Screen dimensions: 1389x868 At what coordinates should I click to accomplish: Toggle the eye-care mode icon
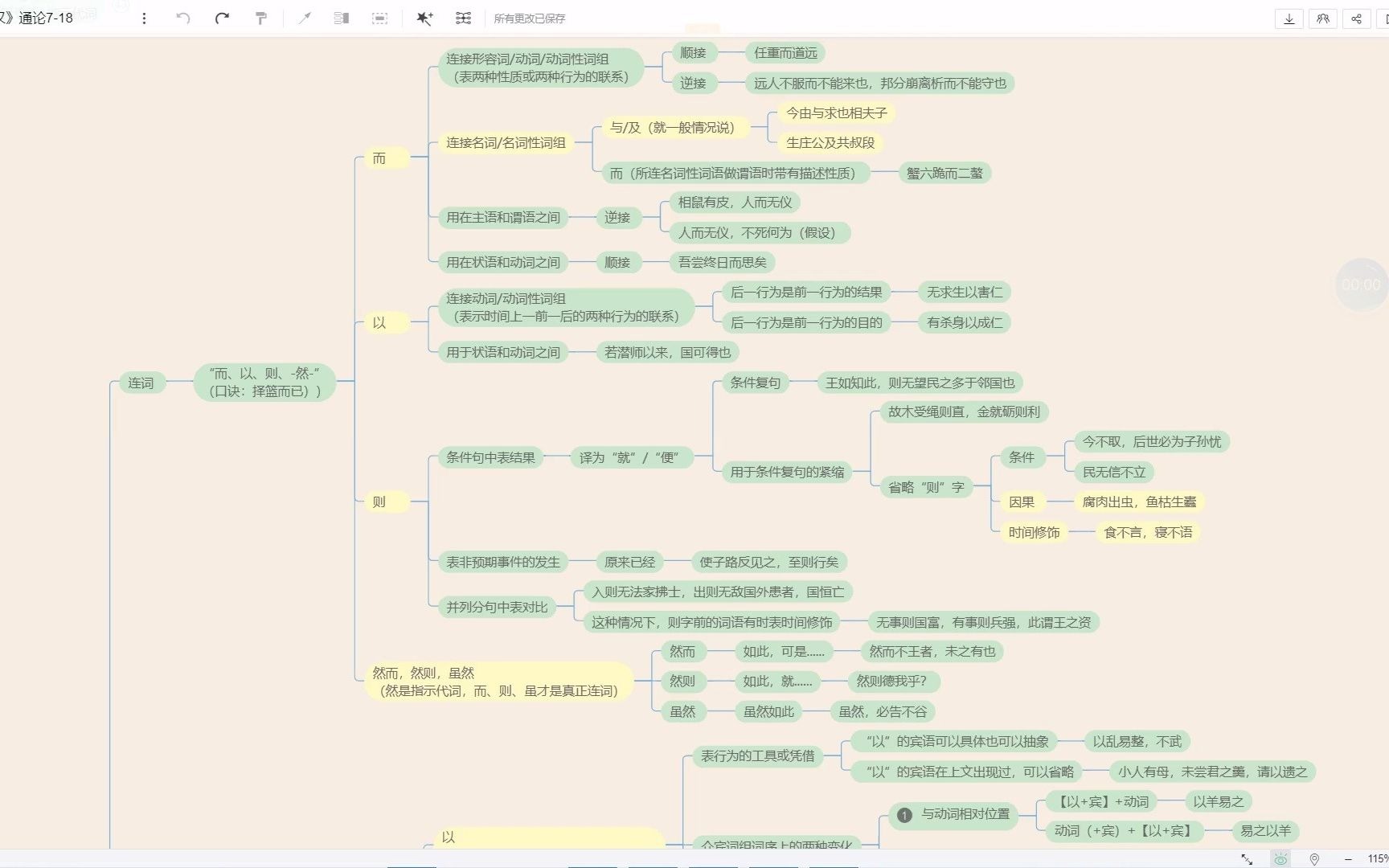(1280, 859)
